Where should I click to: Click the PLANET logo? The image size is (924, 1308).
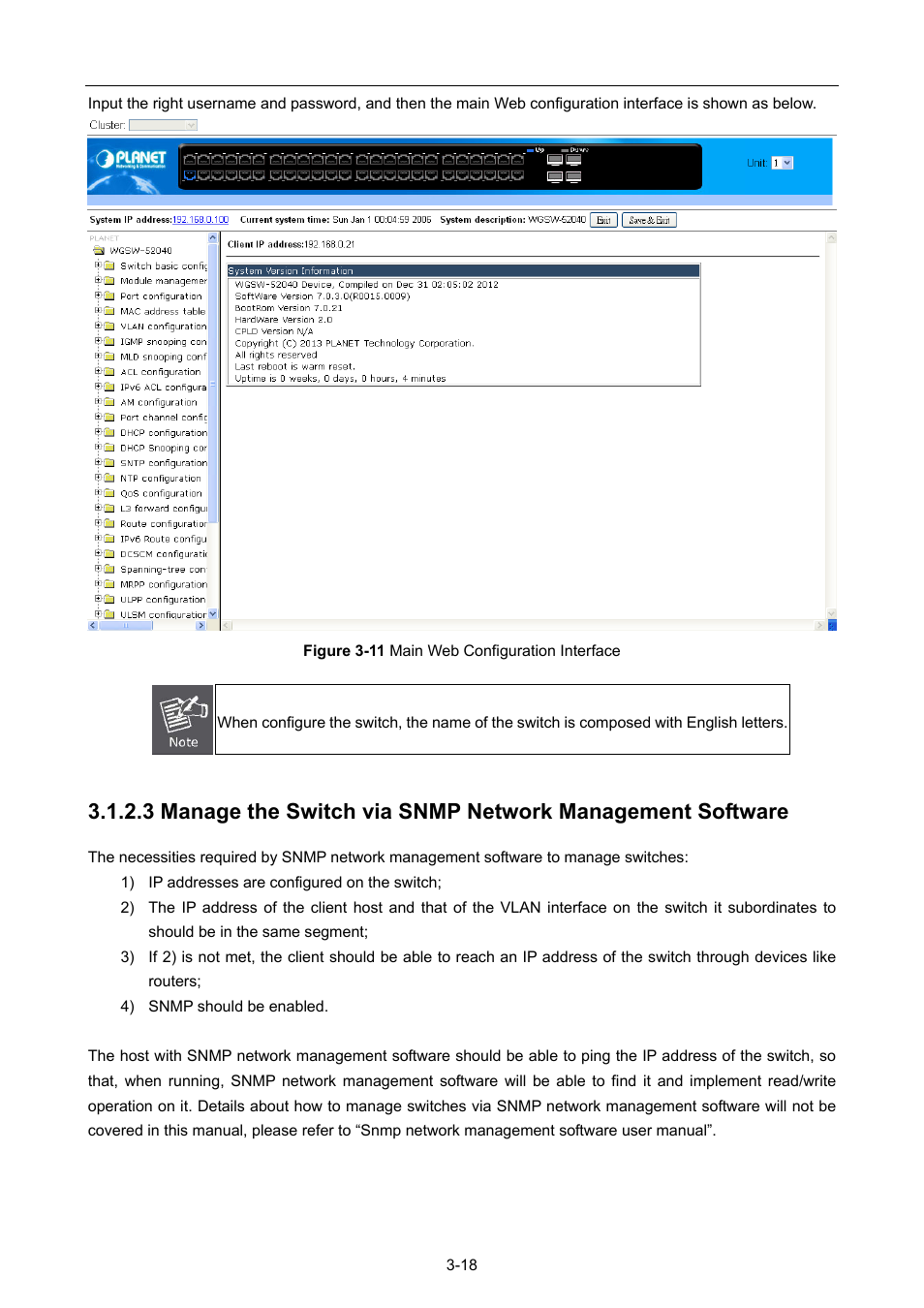coord(131,159)
